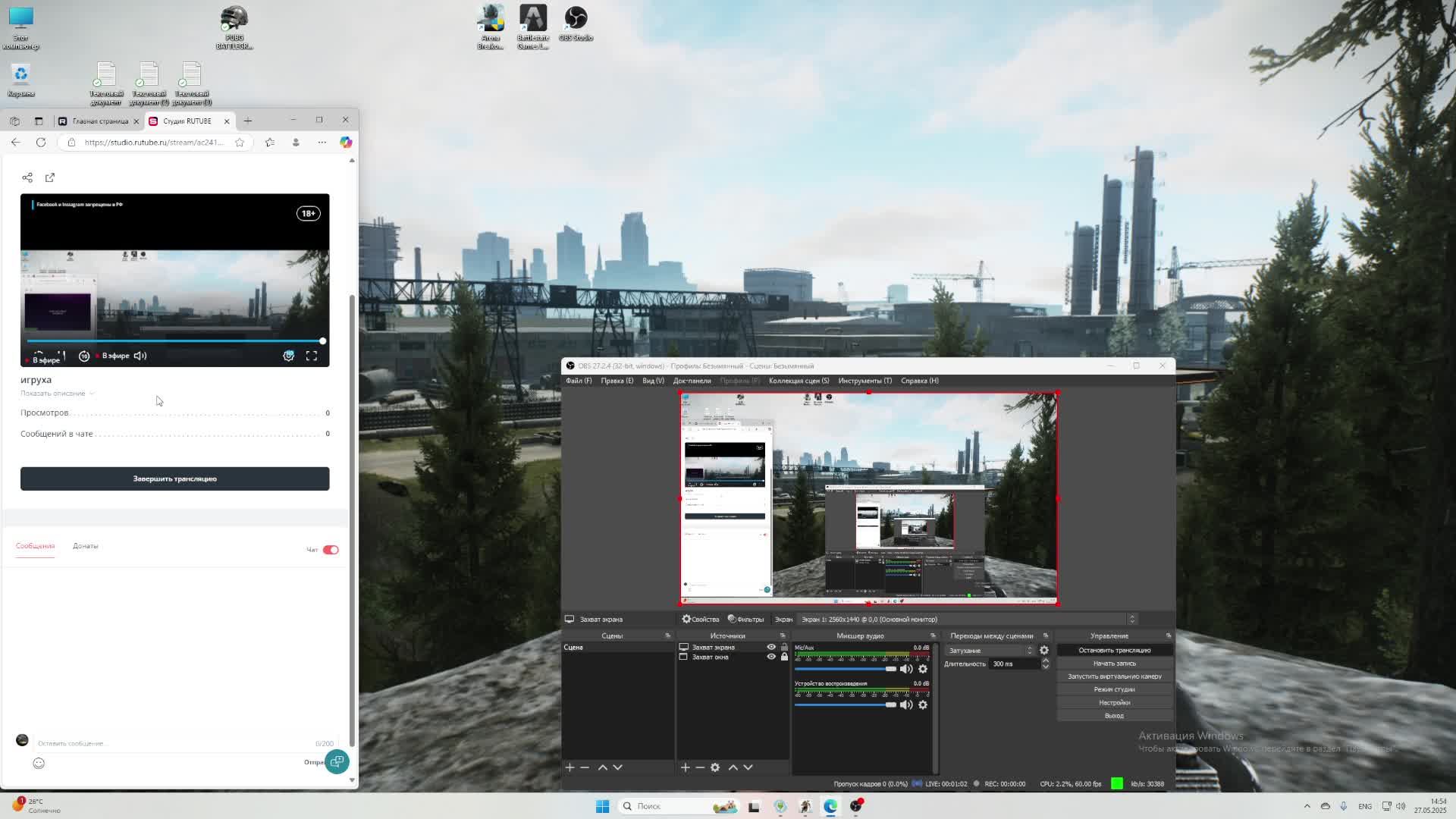
Task: Hide the Захват экрана source with eye icon
Action: click(x=771, y=647)
